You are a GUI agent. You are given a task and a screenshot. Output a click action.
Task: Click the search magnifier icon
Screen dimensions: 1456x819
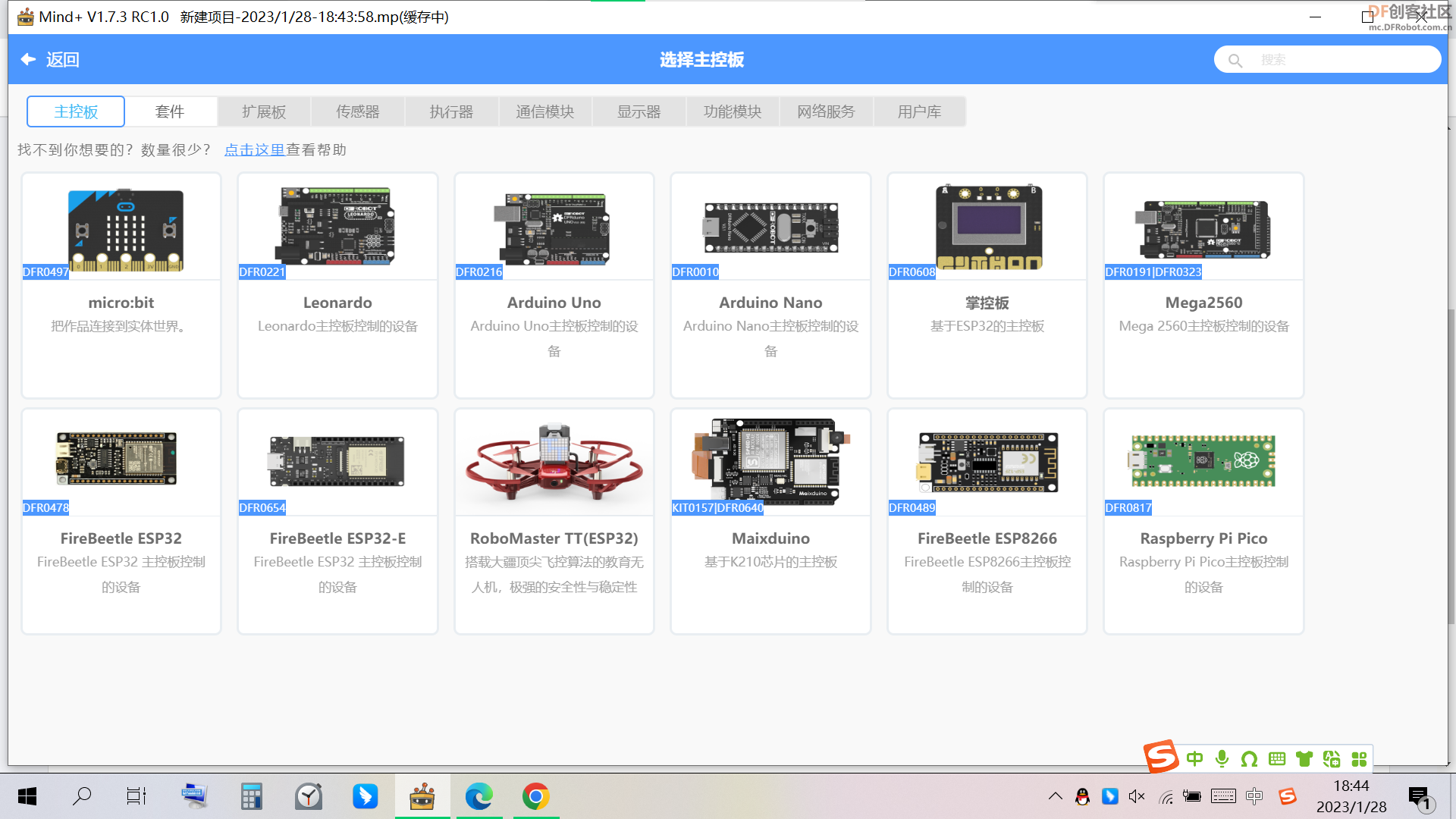(x=1235, y=60)
